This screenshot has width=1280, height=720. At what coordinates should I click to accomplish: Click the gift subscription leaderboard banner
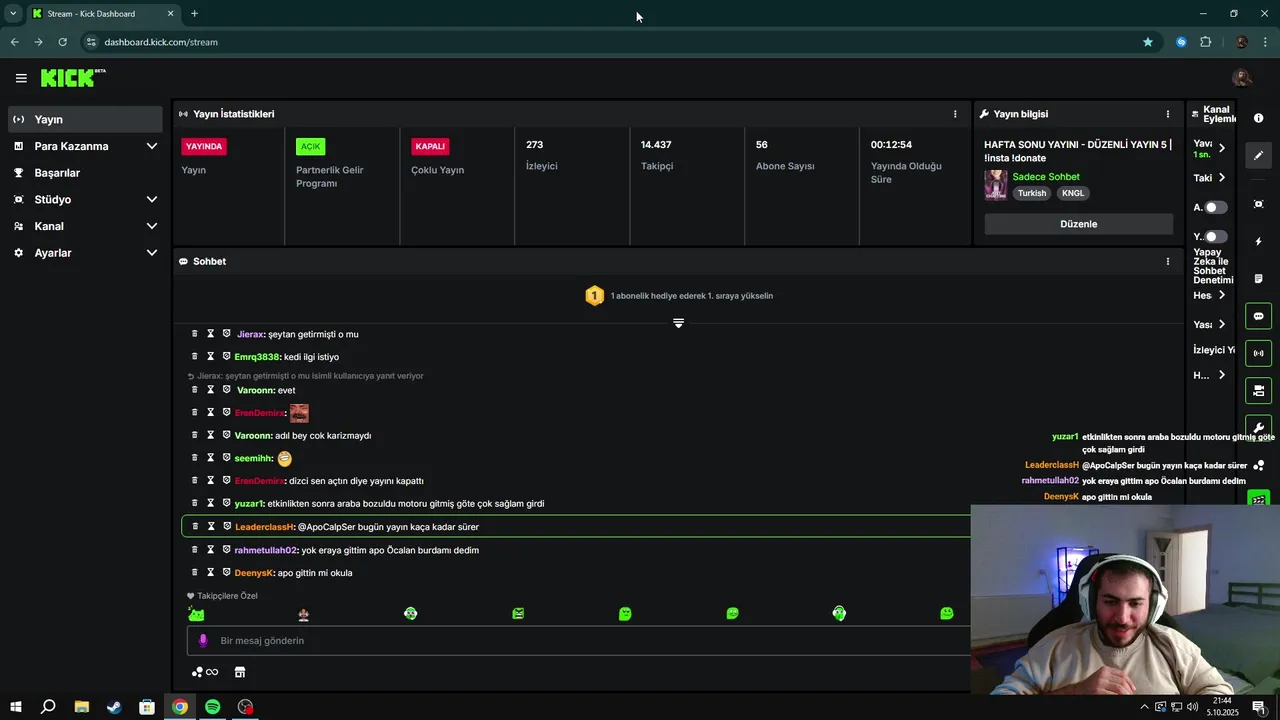click(679, 296)
